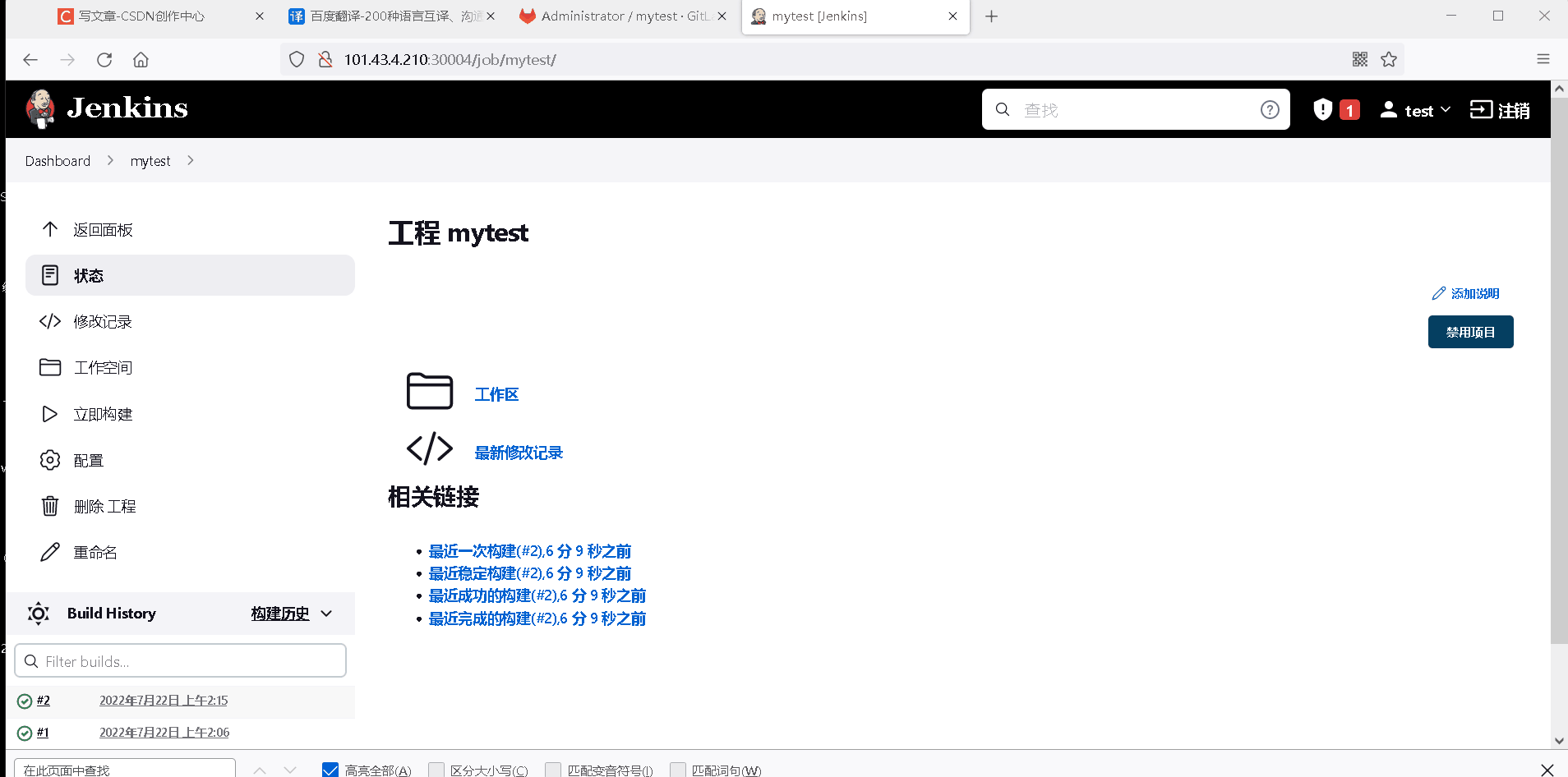Open the 最近成功的构建(#2) link

click(537, 595)
